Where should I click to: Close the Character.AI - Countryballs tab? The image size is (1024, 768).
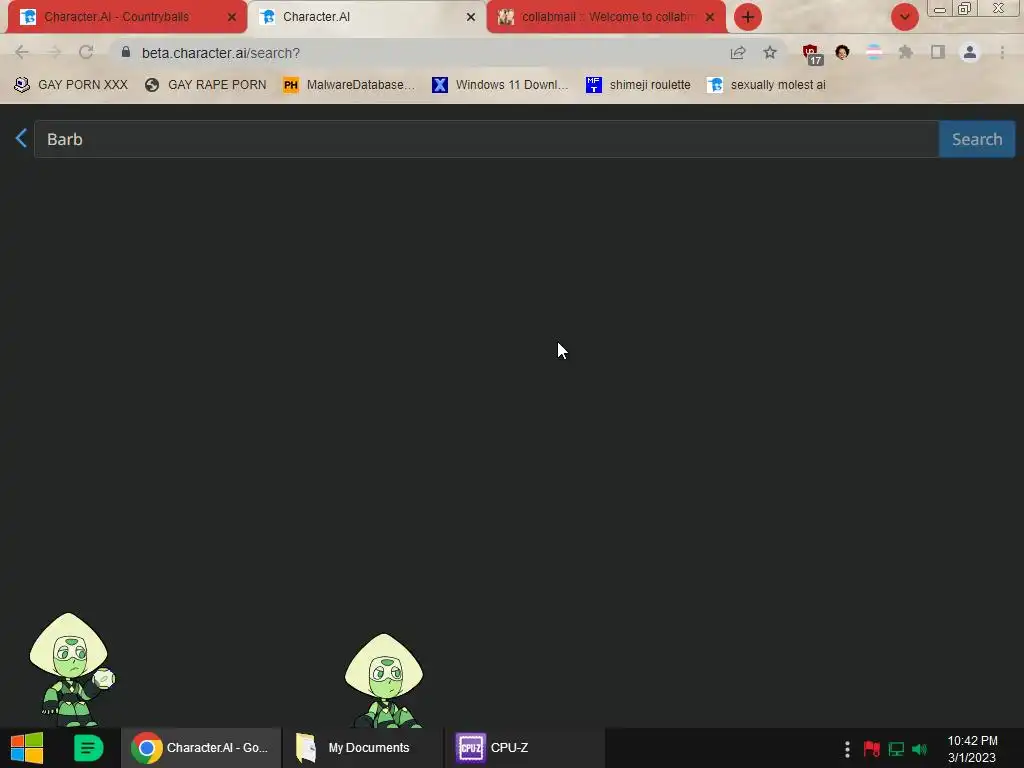pos(231,17)
